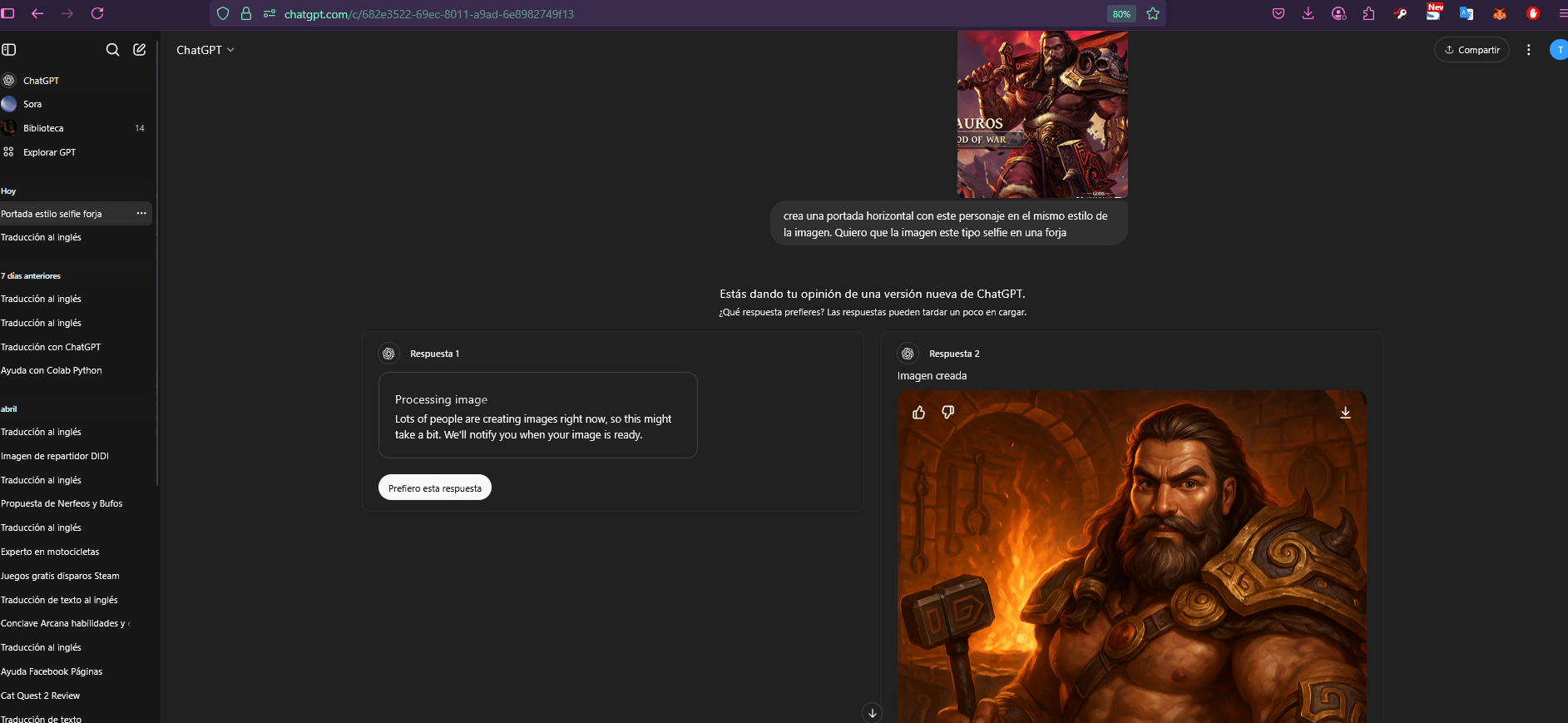Open Biblioteca in the sidebar
The image size is (1568, 723).
(77, 128)
